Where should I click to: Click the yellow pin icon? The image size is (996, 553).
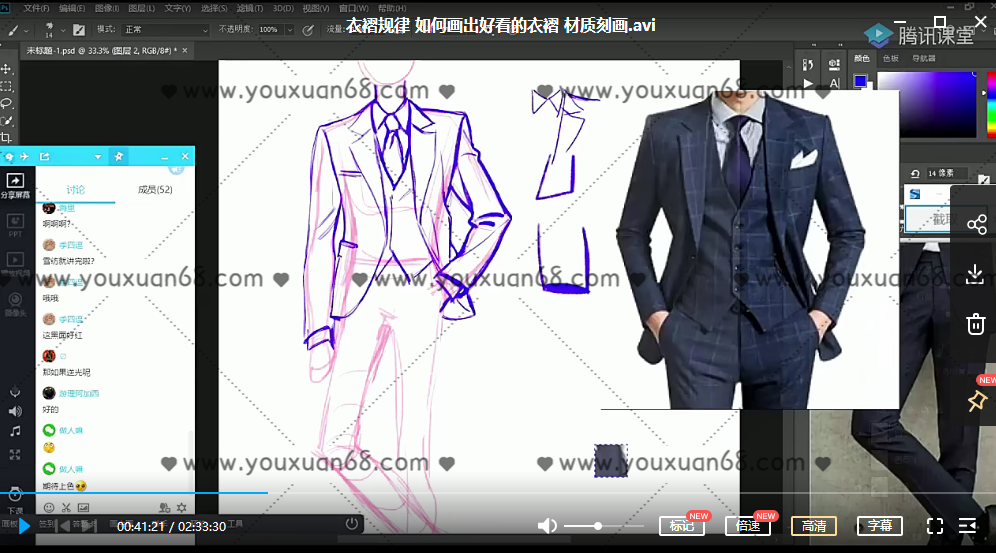[x=976, y=401]
